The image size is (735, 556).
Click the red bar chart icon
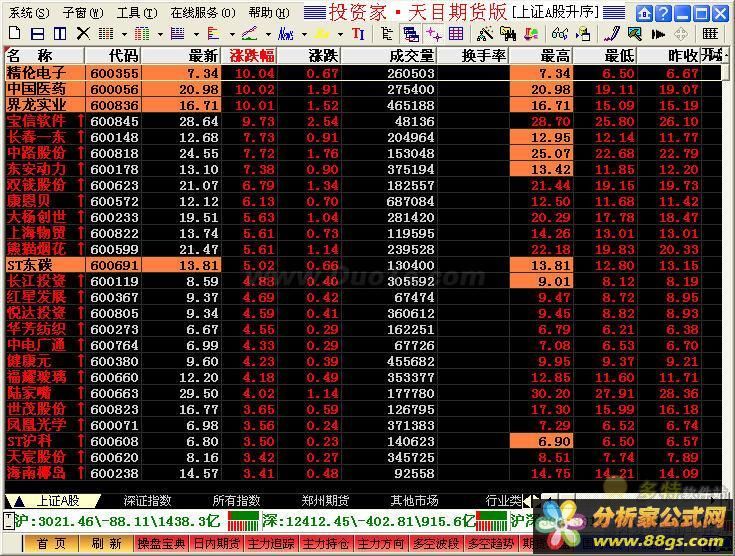click(x=214, y=34)
